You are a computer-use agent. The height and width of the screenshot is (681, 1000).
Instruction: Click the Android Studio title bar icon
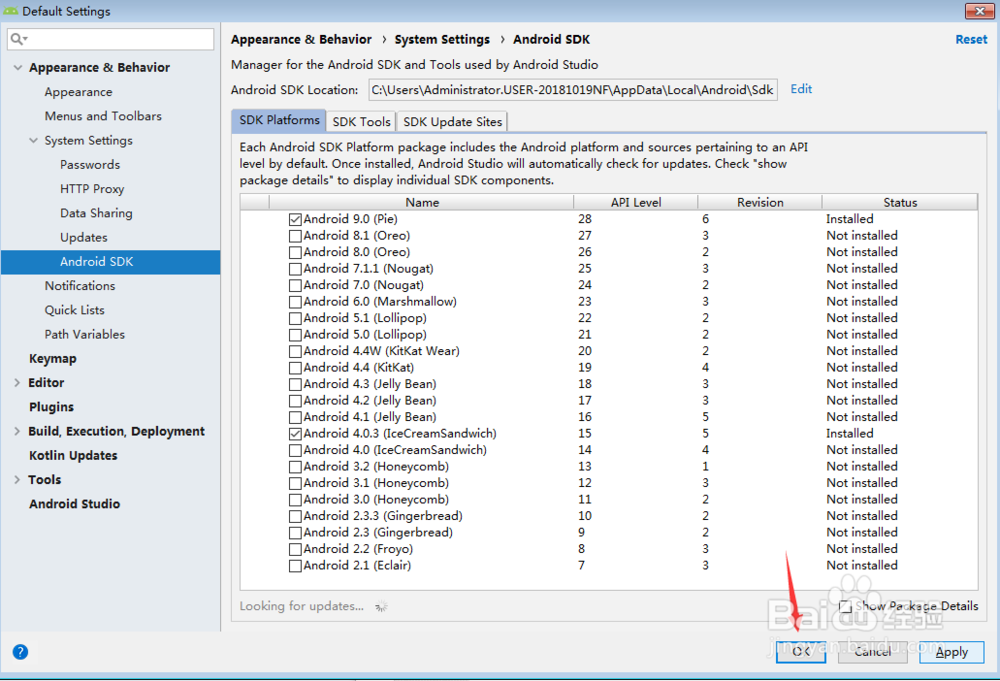pos(10,11)
